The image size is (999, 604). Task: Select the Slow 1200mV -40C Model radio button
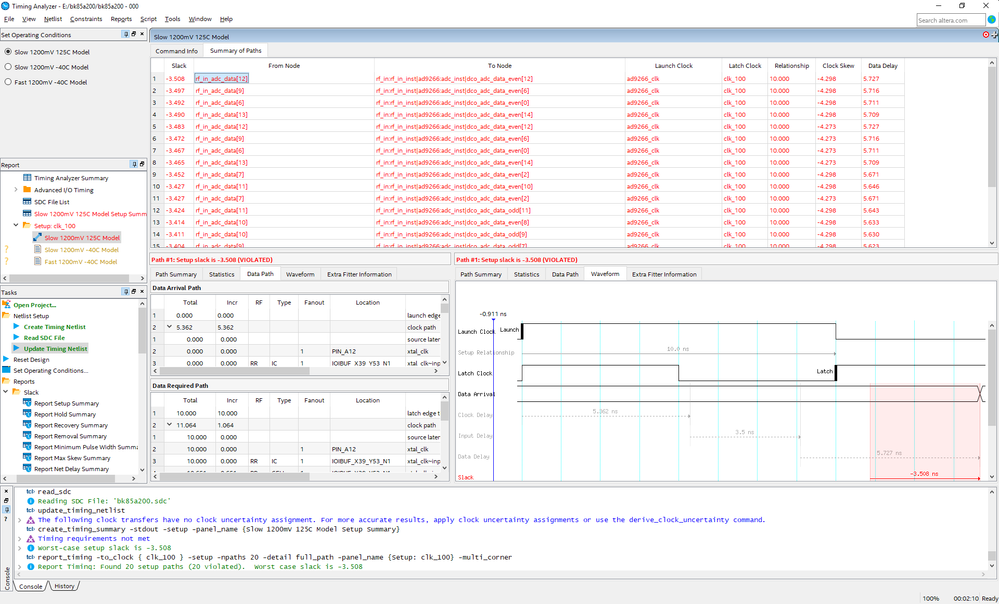[8, 67]
